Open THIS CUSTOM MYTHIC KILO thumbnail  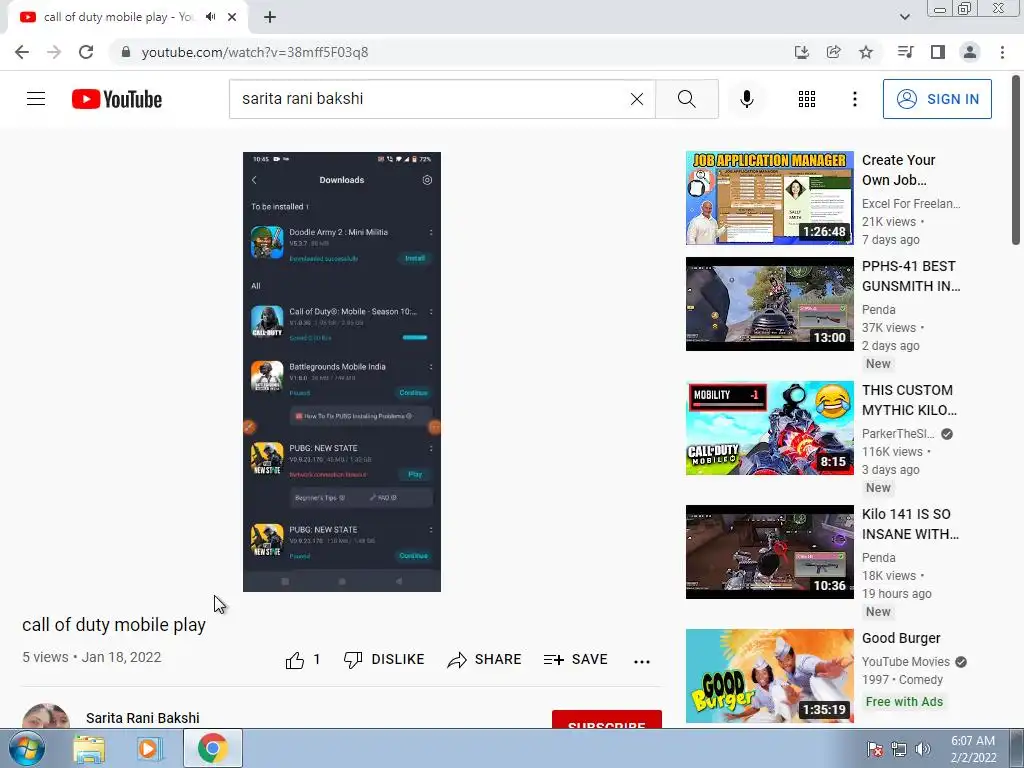pyautogui.click(x=769, y=428)
